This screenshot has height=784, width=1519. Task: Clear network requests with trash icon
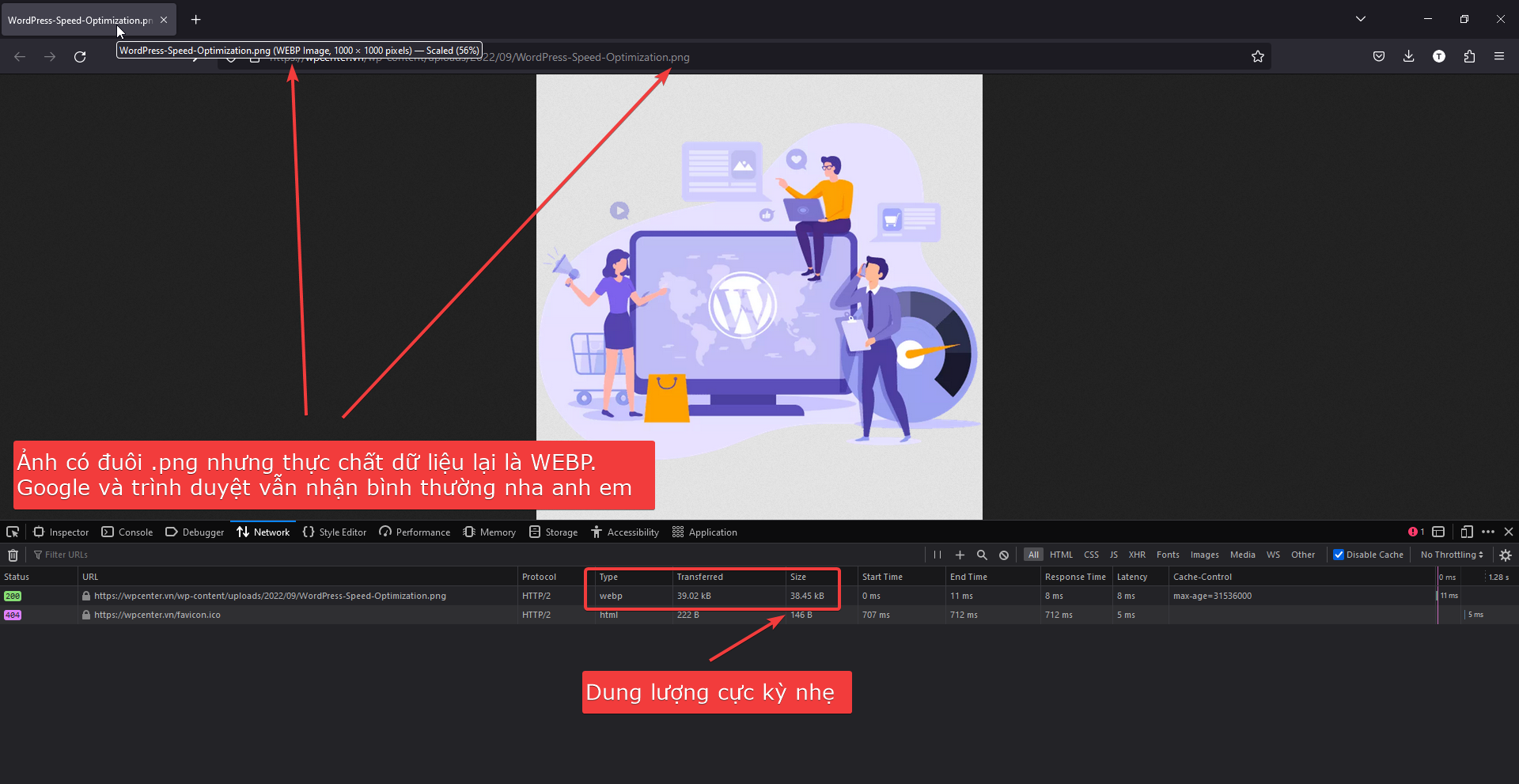[x=13, y=555]
